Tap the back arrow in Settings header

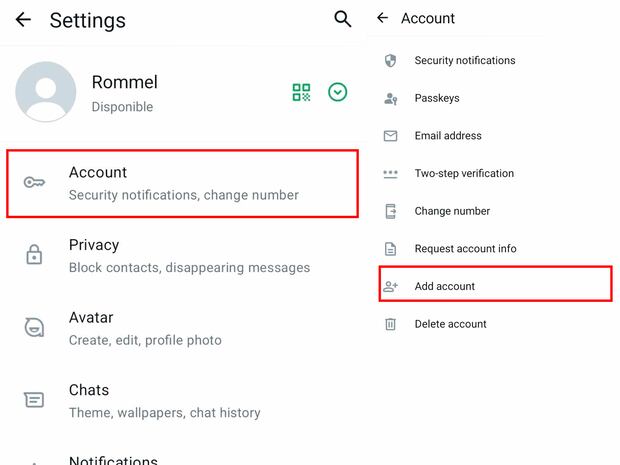[23, 20]
